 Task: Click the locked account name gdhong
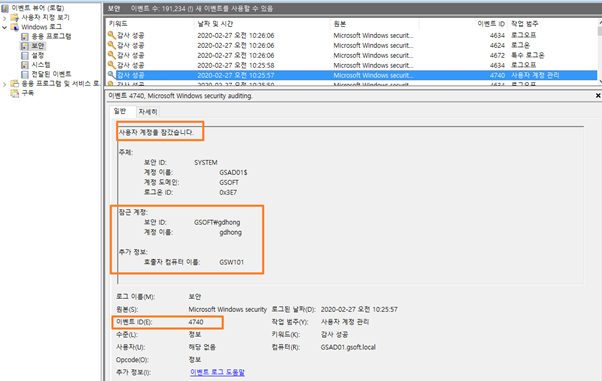[x=230, y=232]
